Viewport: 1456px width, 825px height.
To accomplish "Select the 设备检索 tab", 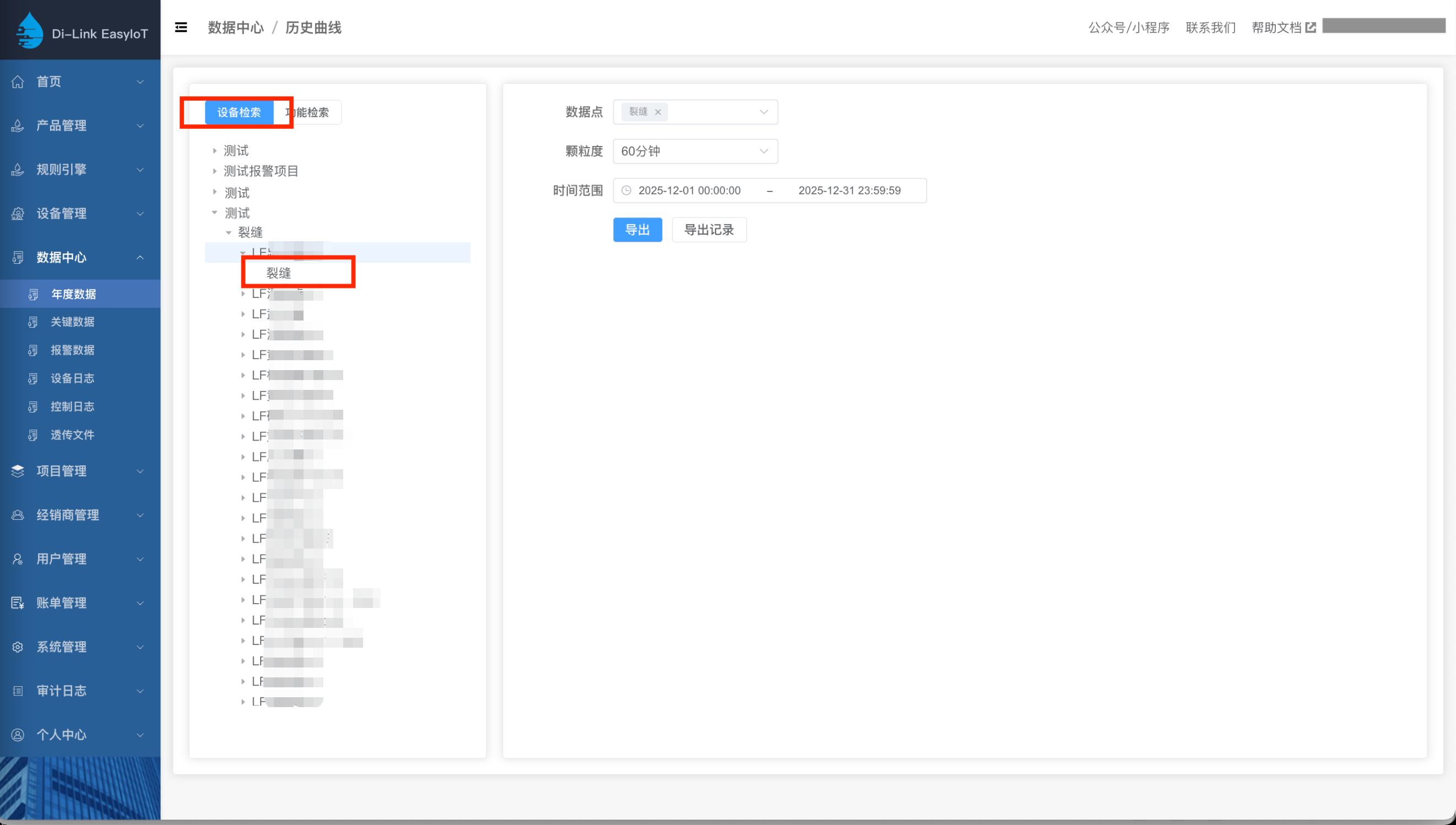I will coord(239,112).
